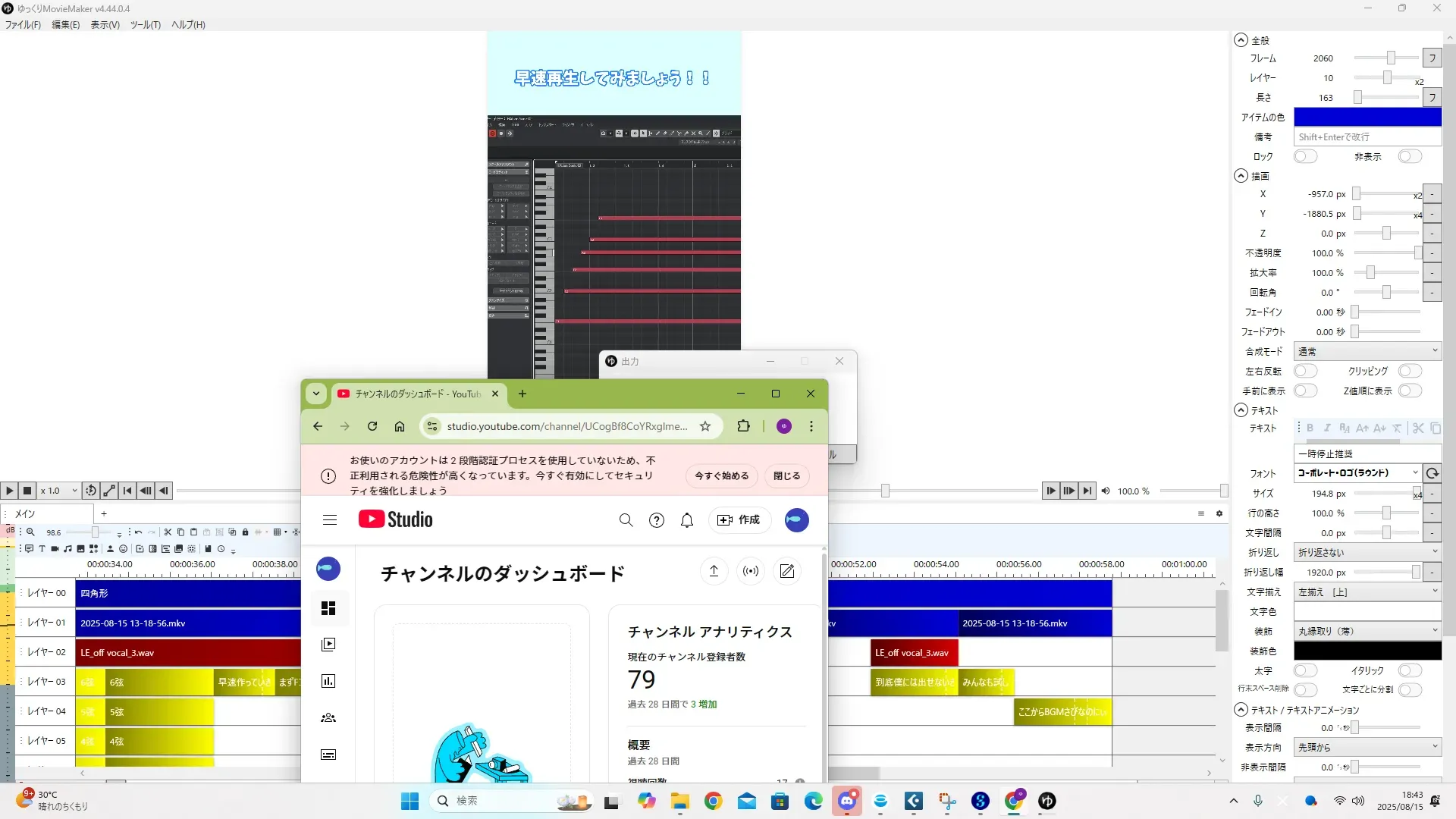Toggle the ロック switch
The image size is (1456, 819).
point(1305,156)
